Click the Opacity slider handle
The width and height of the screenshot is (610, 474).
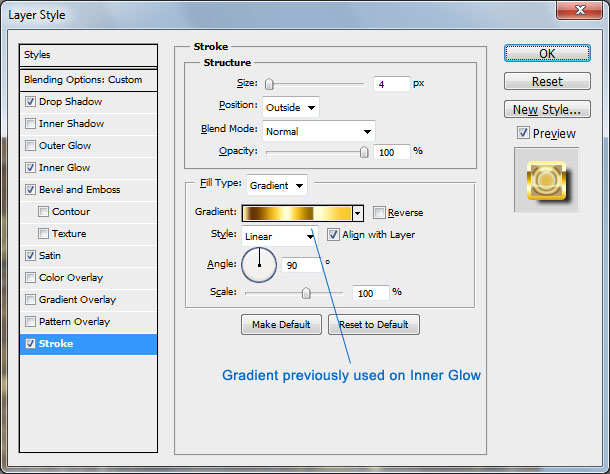[364, 152]
